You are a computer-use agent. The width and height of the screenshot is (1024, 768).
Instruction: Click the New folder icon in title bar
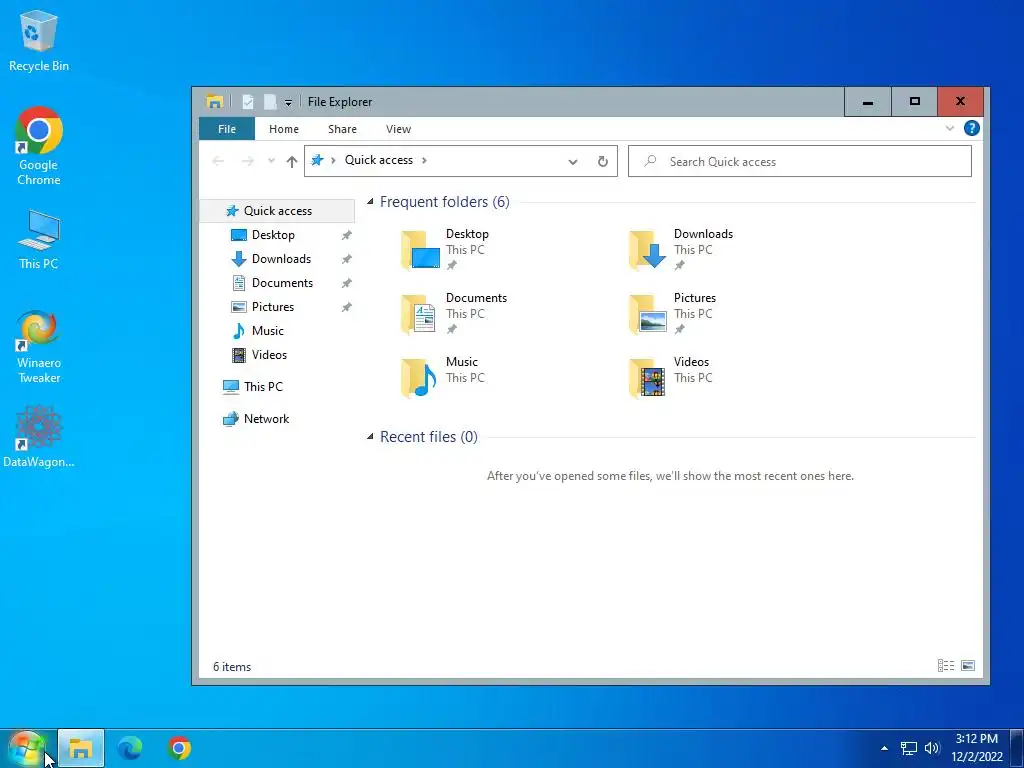(x=269, y=102)
